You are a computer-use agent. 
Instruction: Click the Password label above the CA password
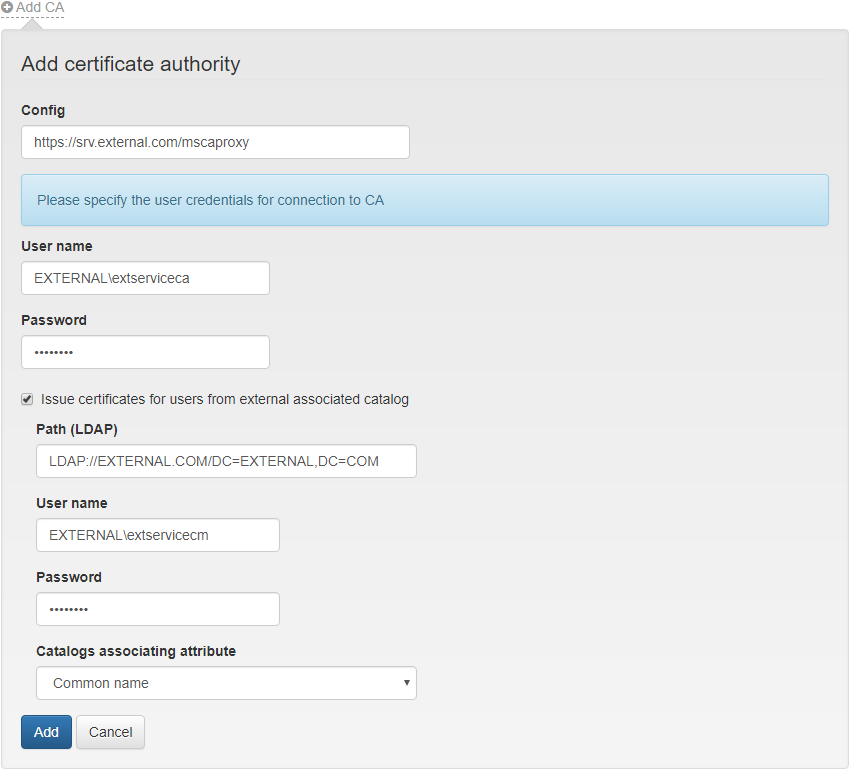[54, 320]
